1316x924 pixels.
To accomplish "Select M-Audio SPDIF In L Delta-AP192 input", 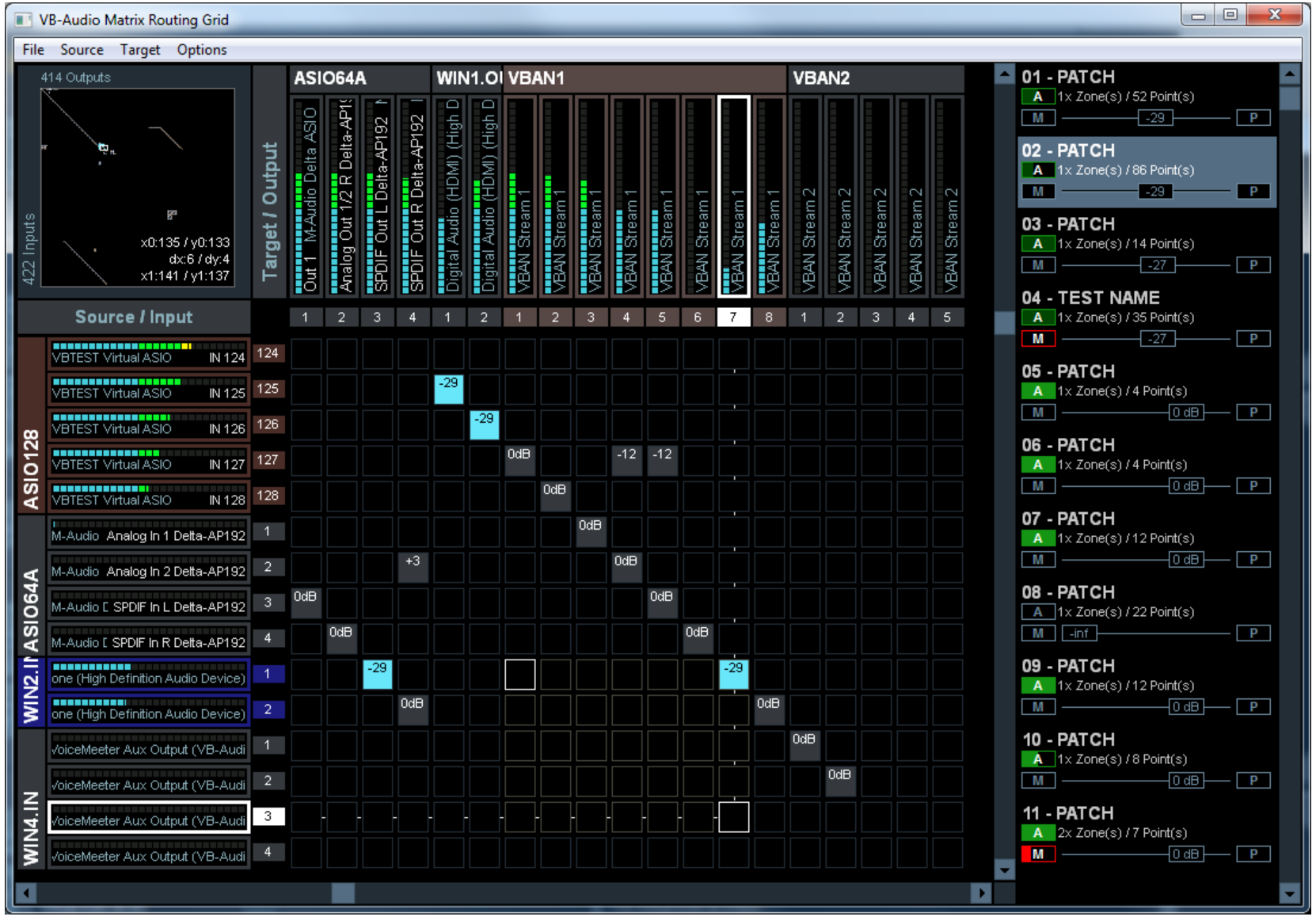I will [x=149, y=603].
